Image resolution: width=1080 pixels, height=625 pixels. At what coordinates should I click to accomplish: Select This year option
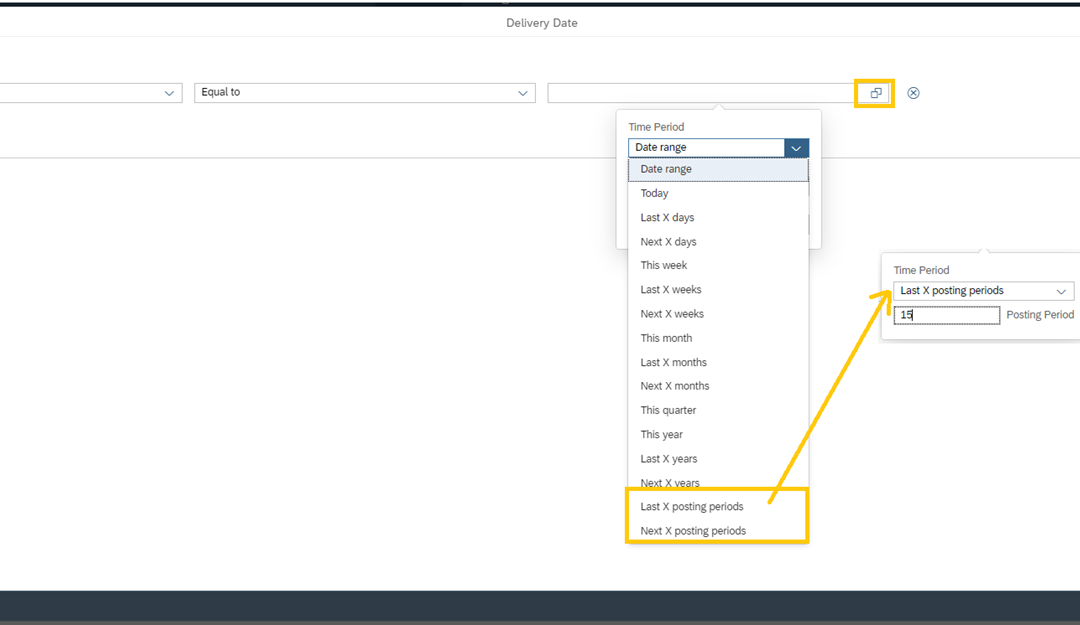(662, 434)
